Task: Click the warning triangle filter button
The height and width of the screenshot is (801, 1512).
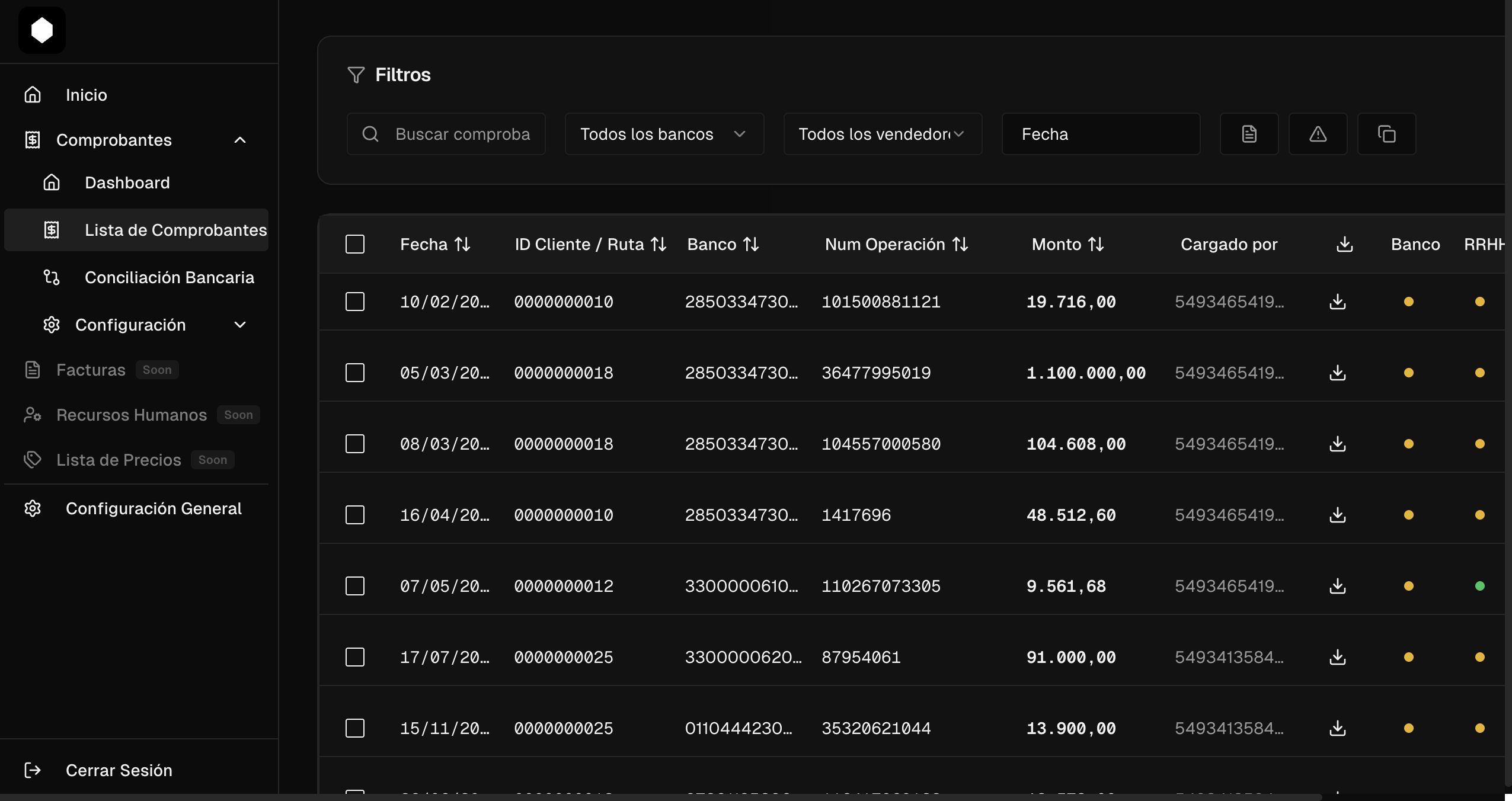Action: point(1318,134)
